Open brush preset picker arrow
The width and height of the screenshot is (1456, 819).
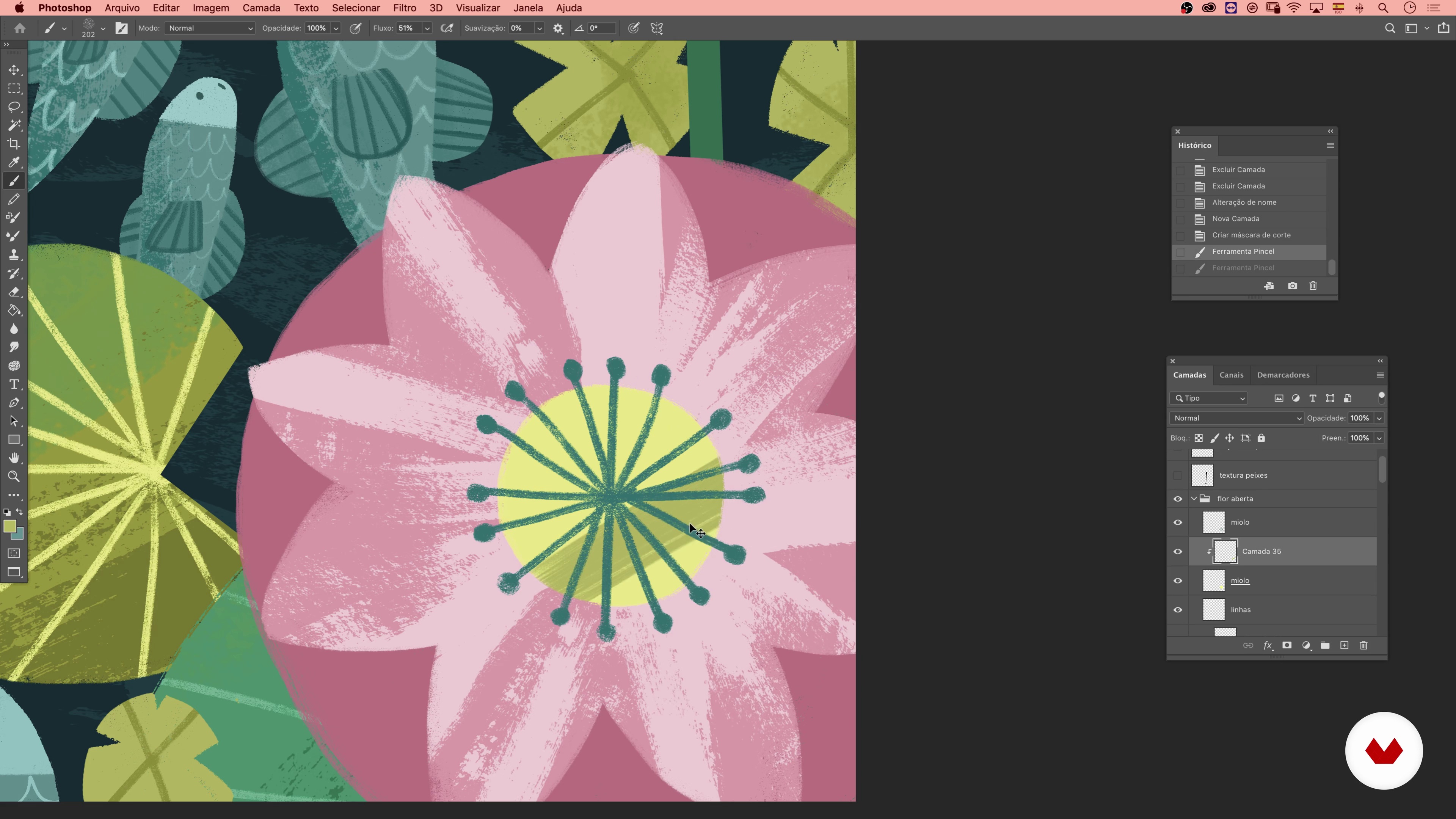click(x=103, y=28)
